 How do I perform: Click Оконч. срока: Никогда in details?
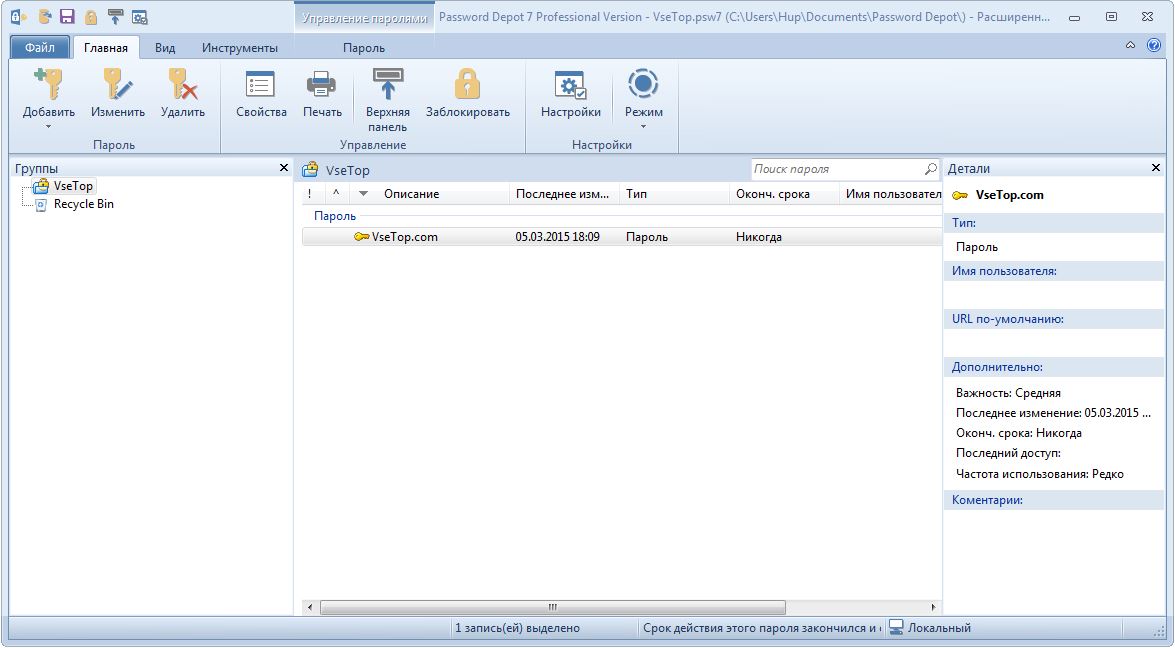click(1018, 433)
